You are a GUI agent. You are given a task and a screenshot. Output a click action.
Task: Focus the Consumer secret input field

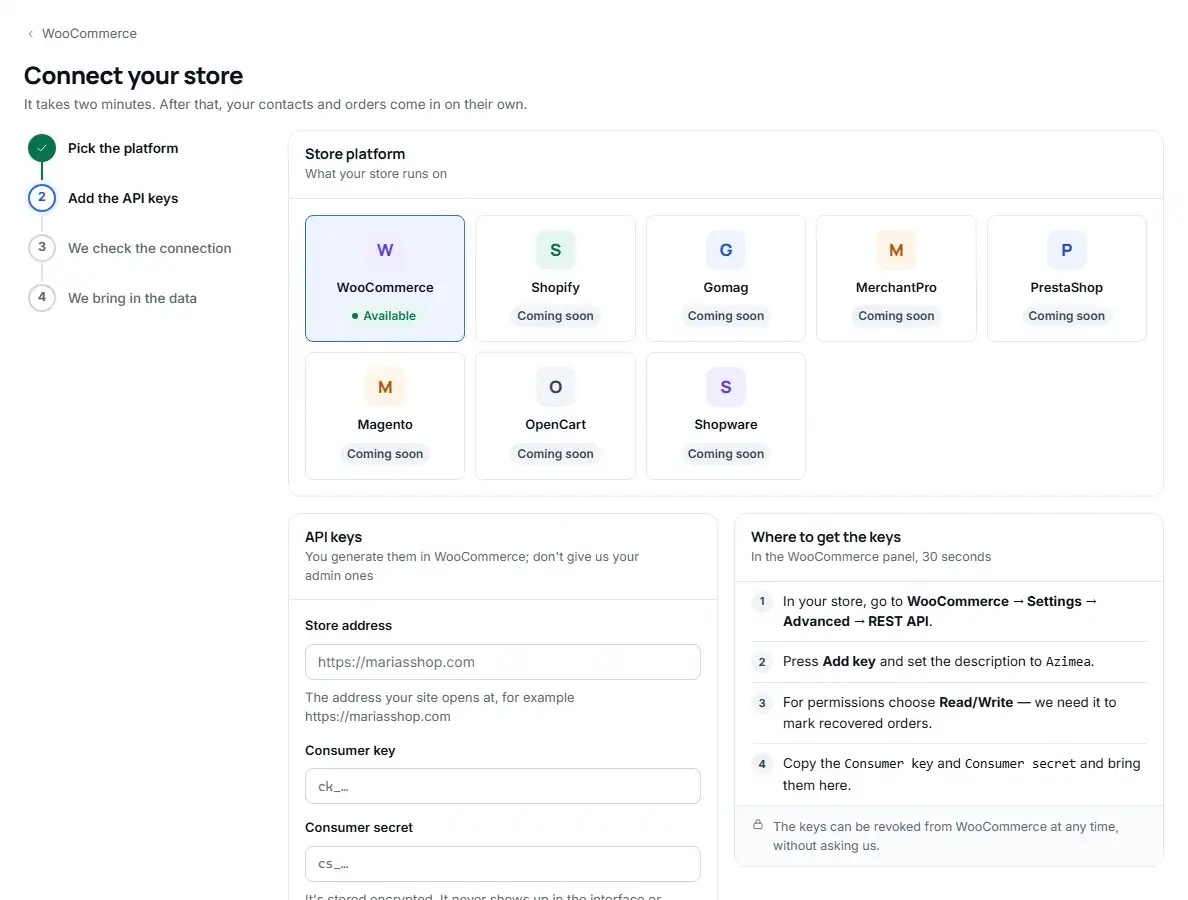502,864
